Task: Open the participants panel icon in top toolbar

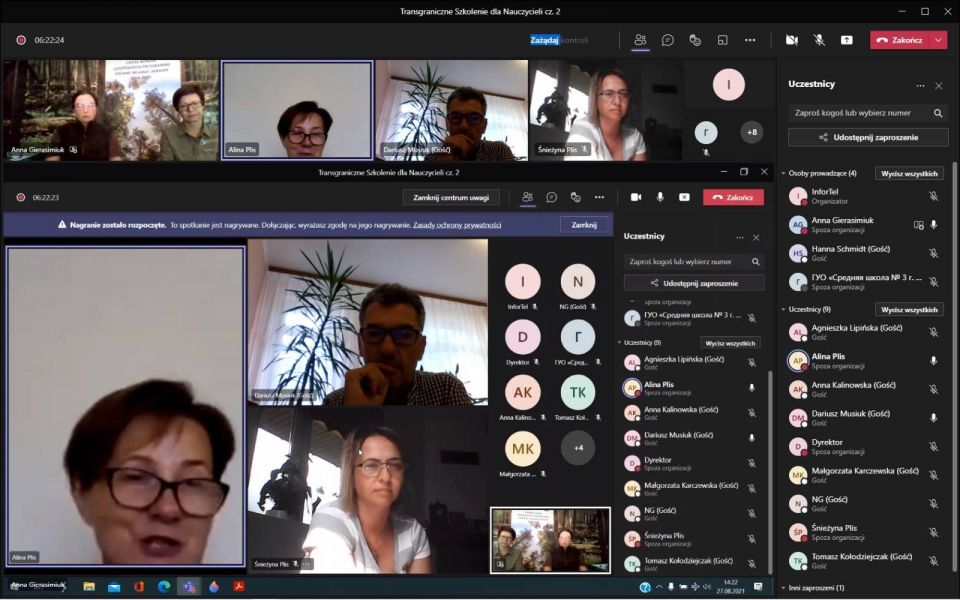Action: point(640,40)
